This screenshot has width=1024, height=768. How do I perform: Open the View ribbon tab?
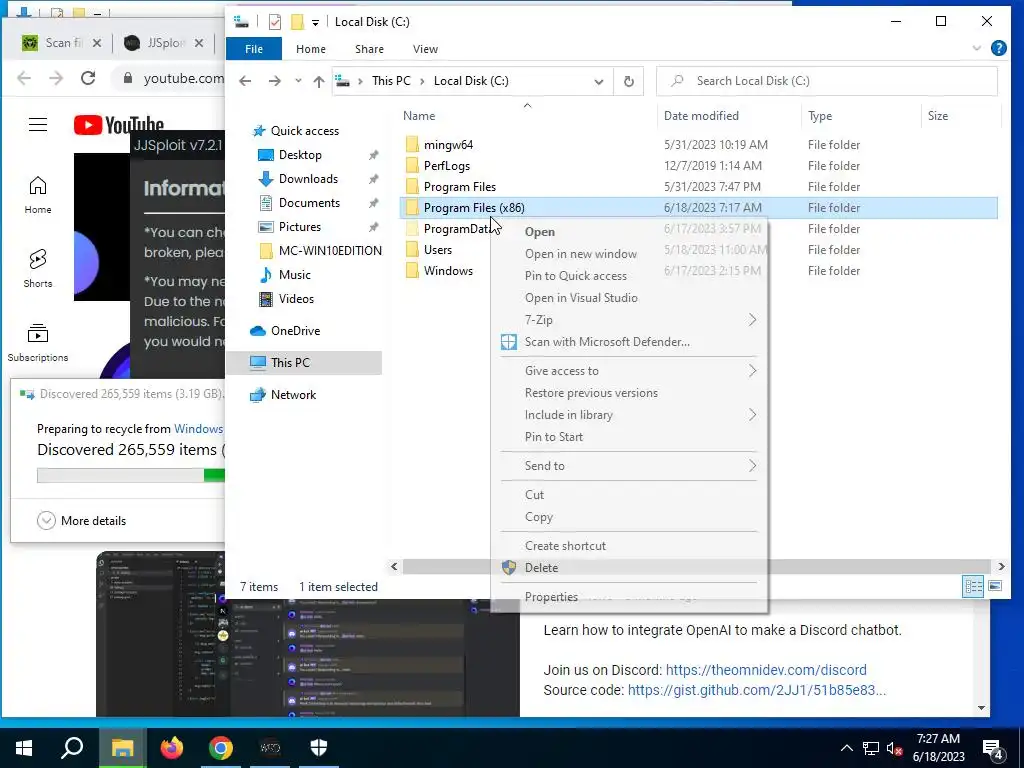tap(425, 49)
